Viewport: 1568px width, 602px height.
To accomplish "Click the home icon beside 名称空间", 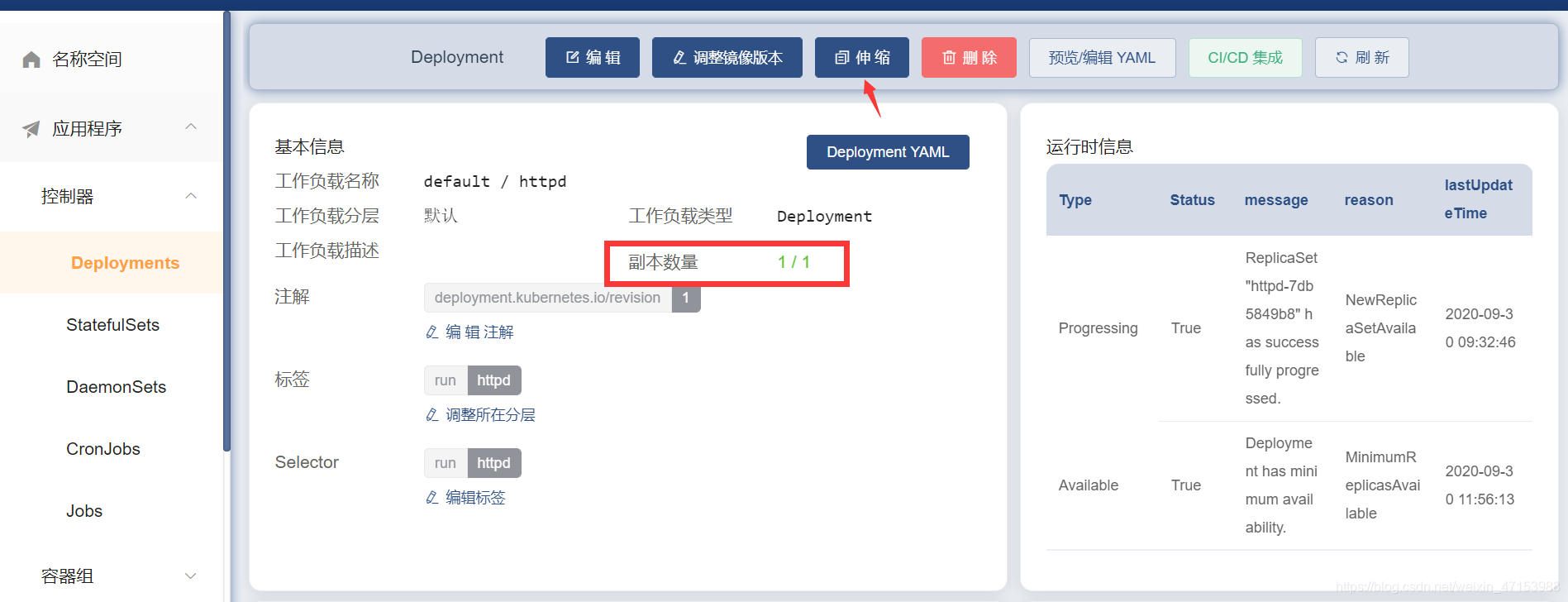I will click(31, 60).
